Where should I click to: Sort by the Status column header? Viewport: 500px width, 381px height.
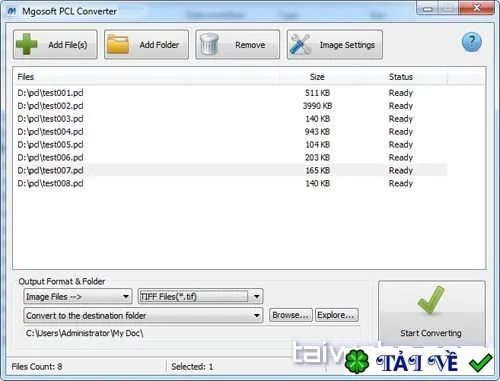(401, 77)
